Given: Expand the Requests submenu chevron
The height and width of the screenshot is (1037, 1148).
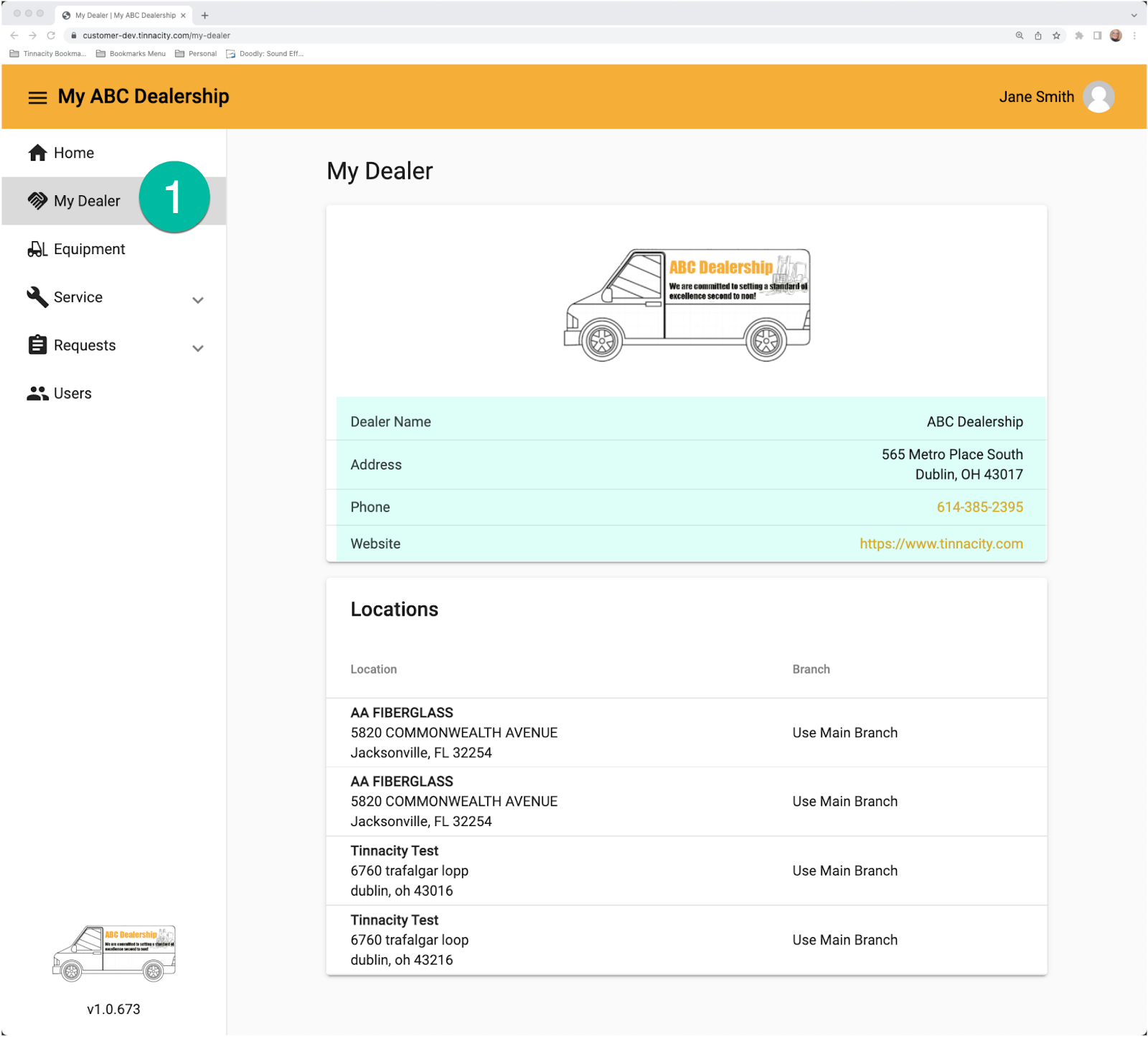Looking at the screenshot, I should (x=198, y=348).
